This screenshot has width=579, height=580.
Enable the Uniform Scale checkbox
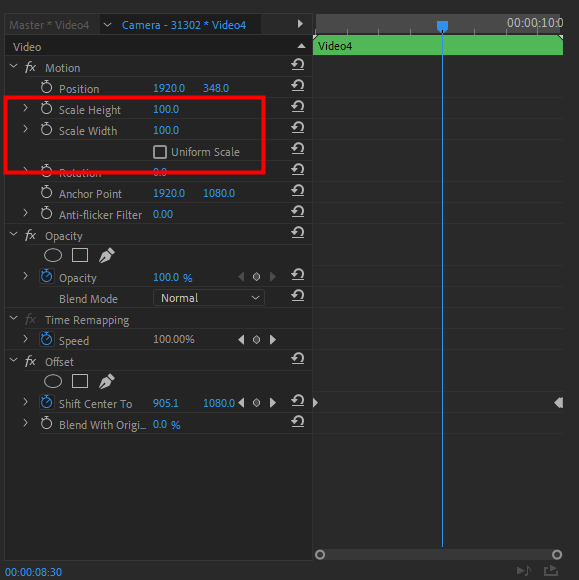click(x=160, y=152)
